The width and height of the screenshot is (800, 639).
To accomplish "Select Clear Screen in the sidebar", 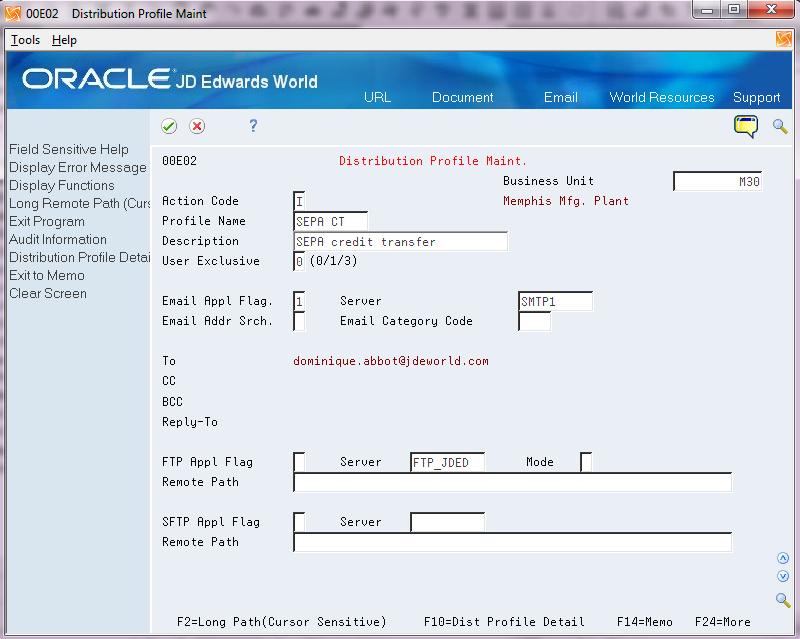I will point(48,293).
